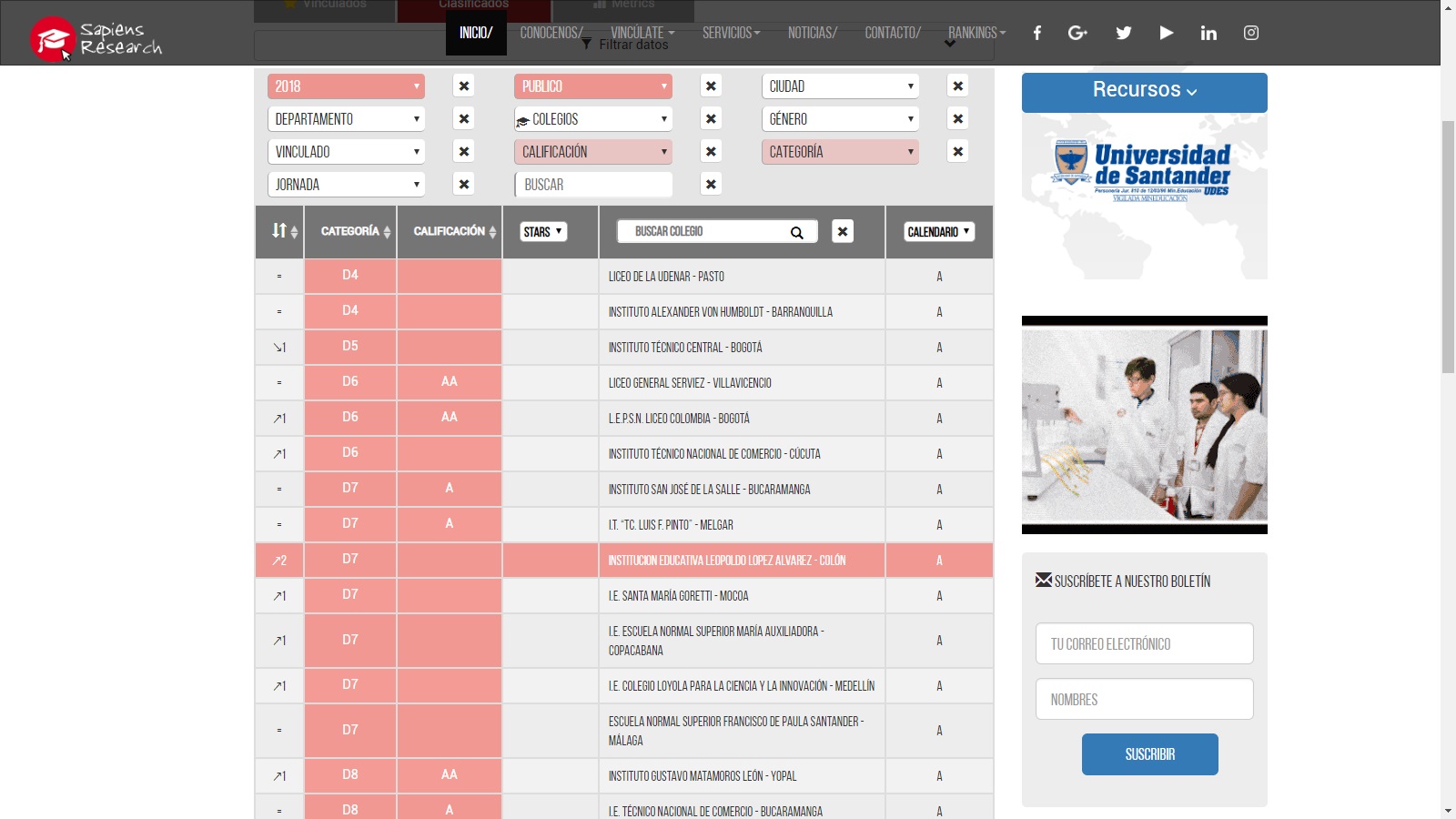Open the DEPARTAMENTO dropdown

point(346,119)
